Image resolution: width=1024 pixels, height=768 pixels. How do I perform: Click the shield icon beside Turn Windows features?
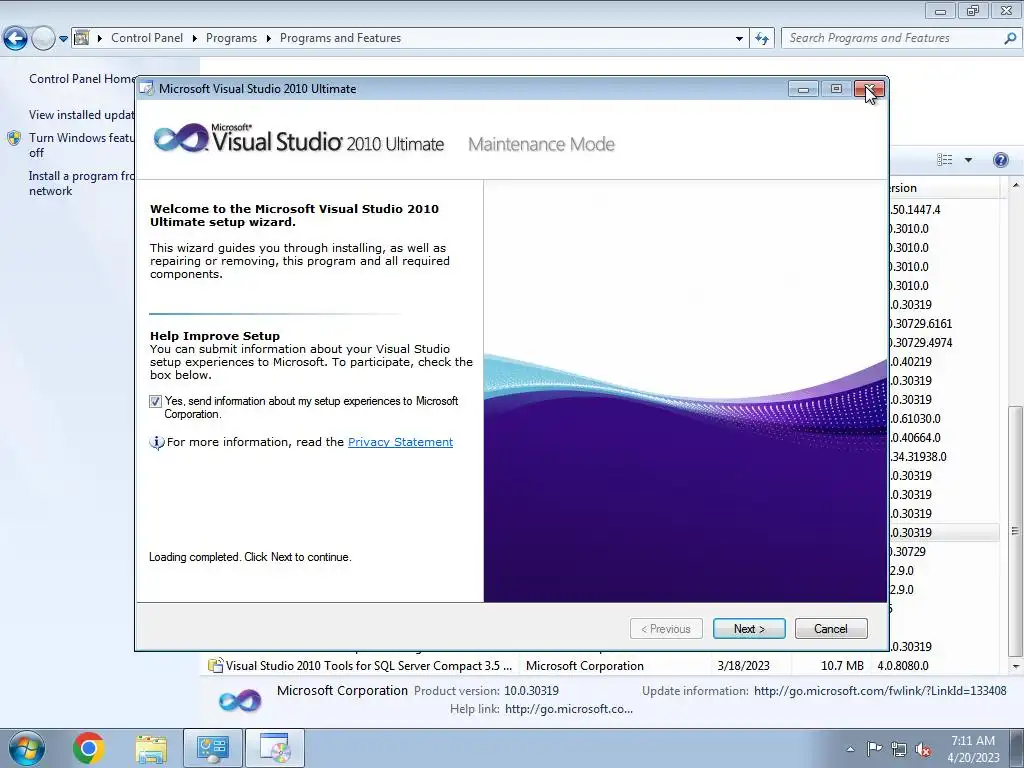point(14,138)
